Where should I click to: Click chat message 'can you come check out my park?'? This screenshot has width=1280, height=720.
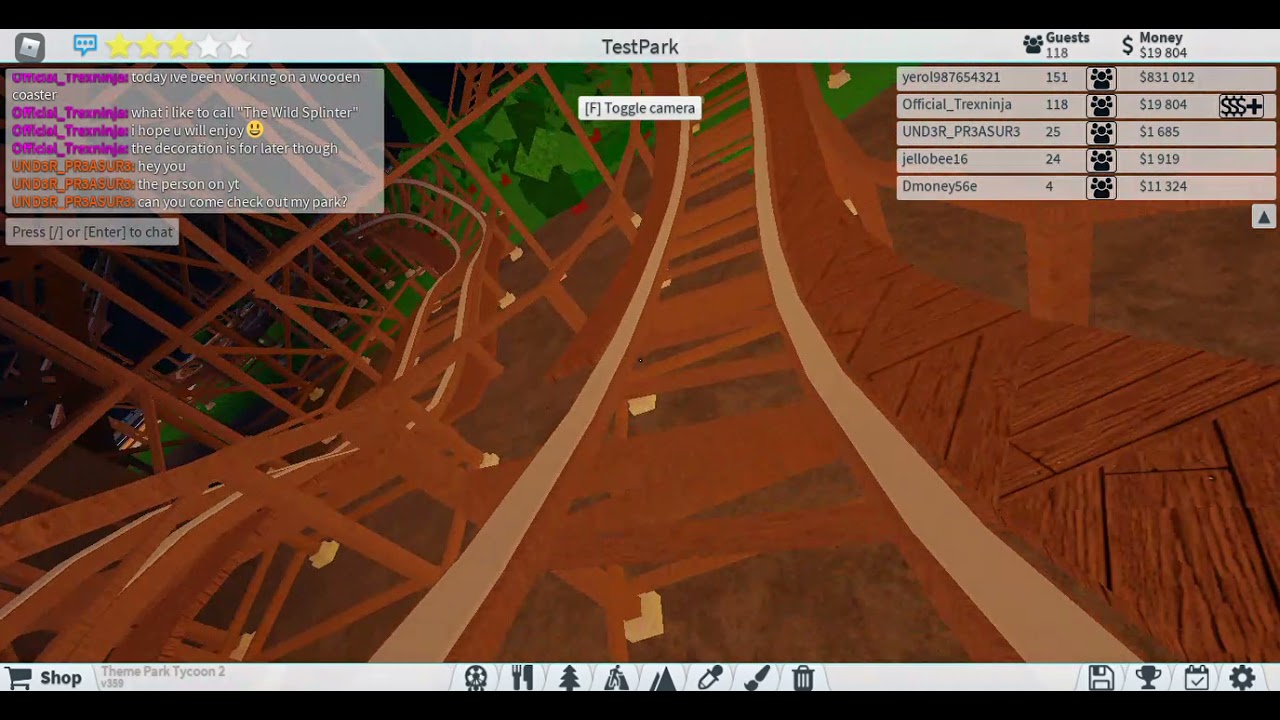(243, 202)
